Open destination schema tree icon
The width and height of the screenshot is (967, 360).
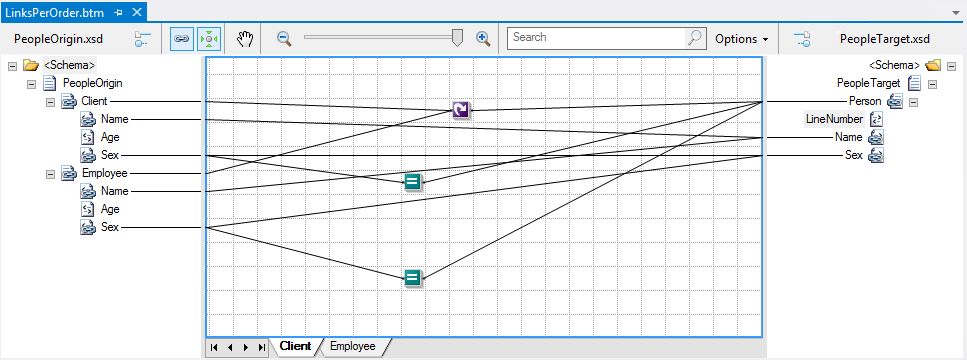coord(802,39)
